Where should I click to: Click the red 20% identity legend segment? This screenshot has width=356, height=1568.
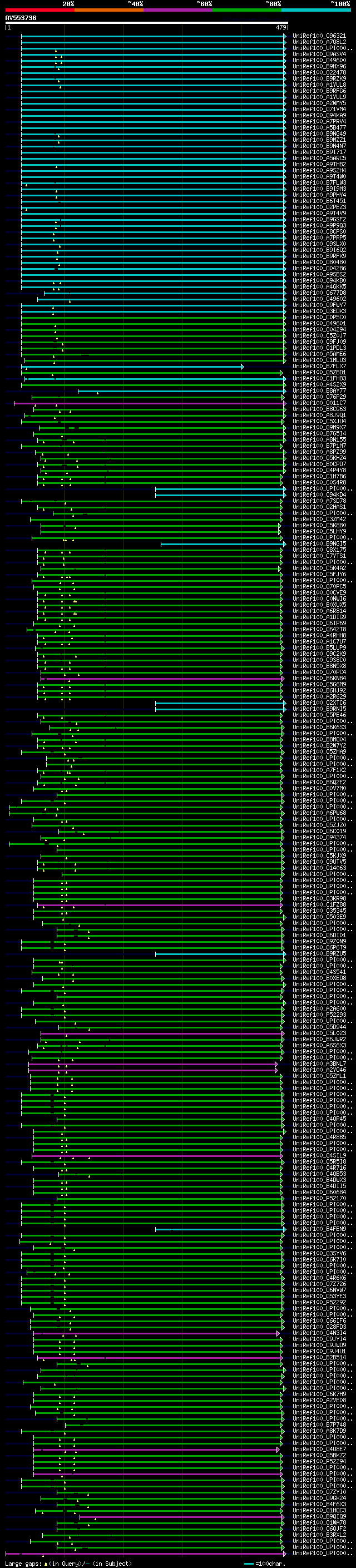[x=39, y=11]
